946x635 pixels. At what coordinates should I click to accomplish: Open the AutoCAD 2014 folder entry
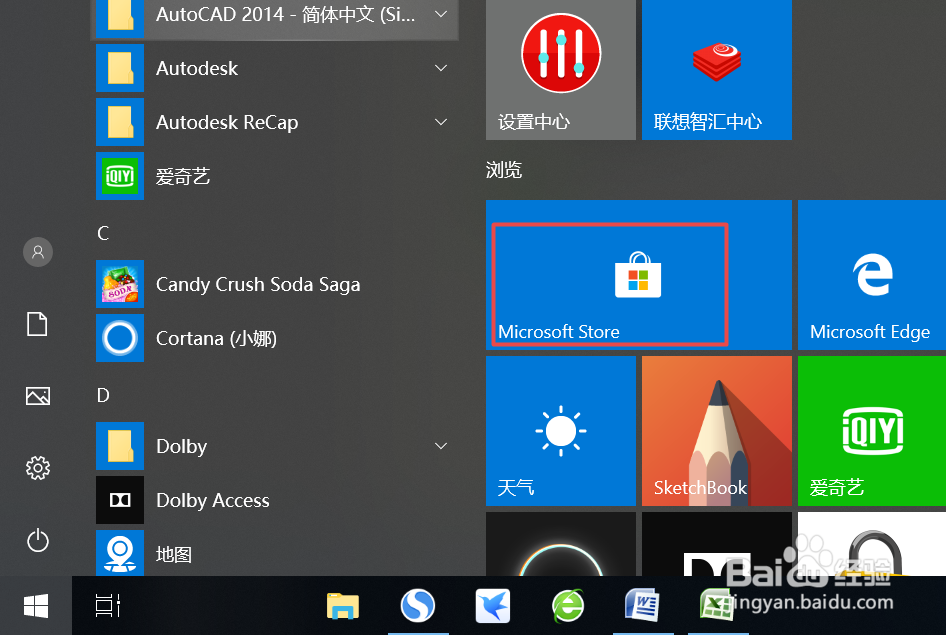coord(276,19)
